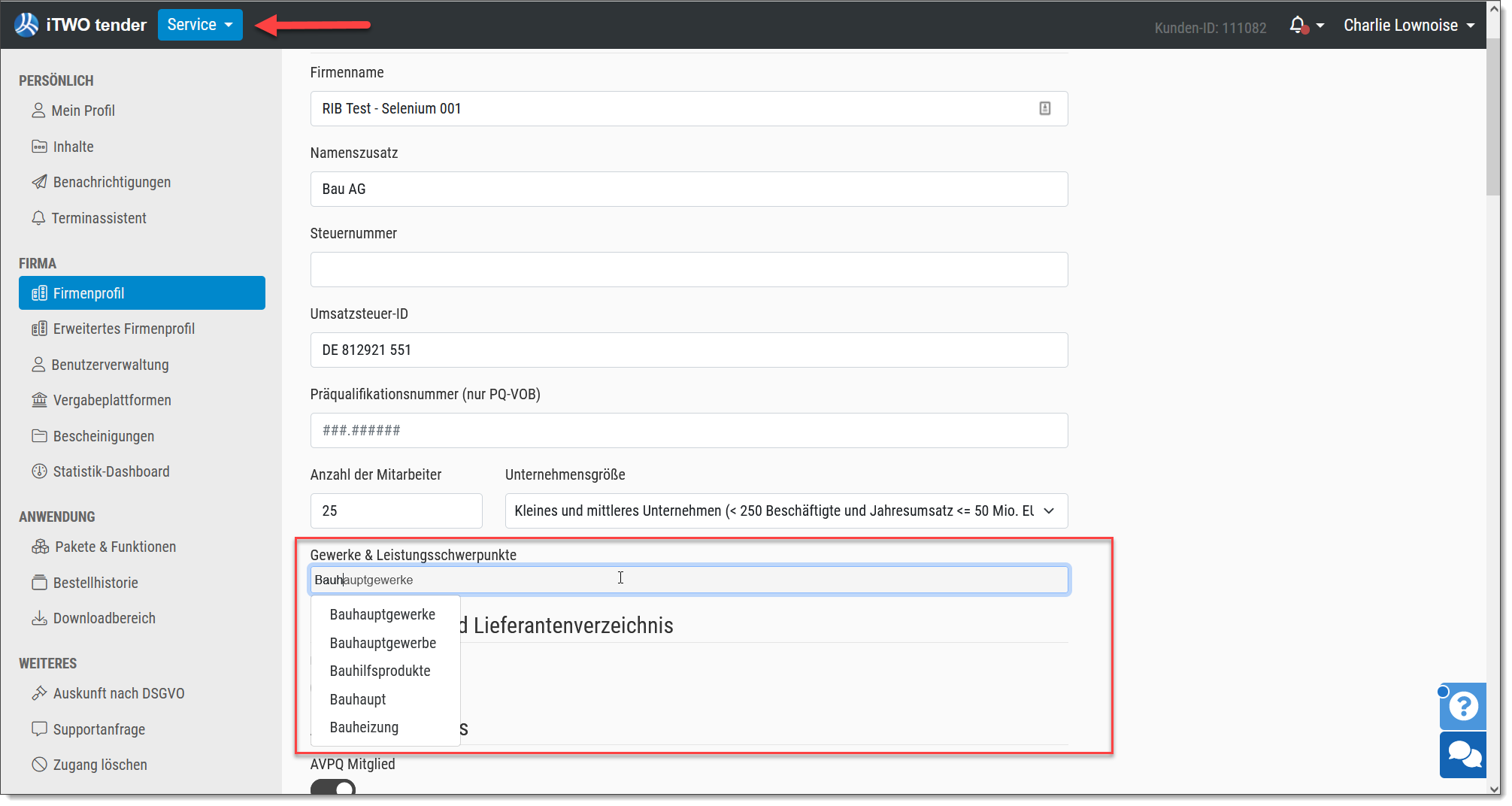Open the chat bubbles widget

click(1463, 755)
